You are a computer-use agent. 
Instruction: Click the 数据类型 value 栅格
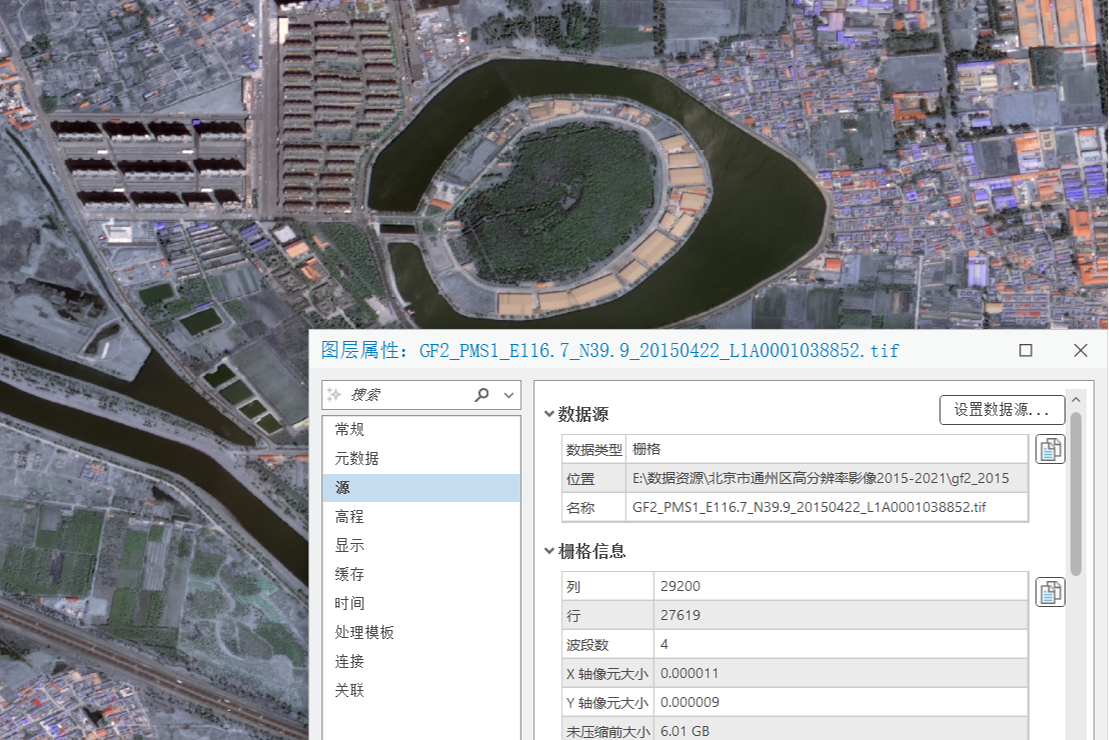pyautogui.click(x=646, y=449)
